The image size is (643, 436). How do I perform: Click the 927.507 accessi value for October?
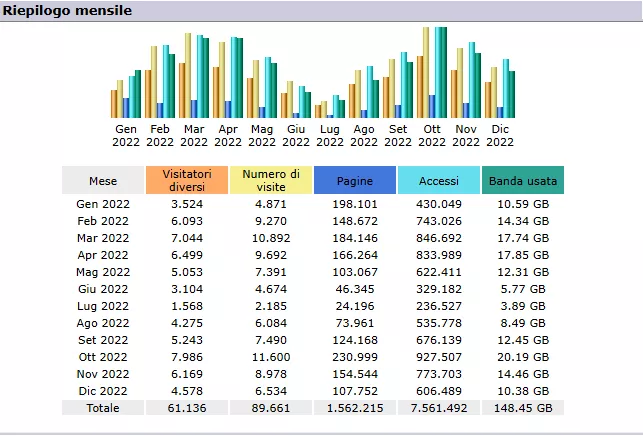tap(439, 357)
